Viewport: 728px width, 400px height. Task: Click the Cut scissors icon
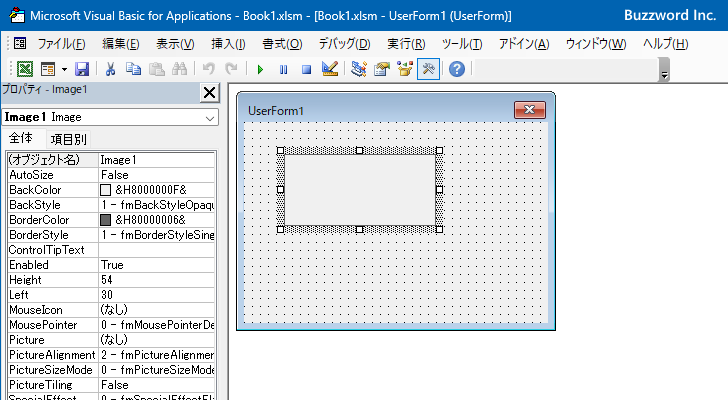coord(110,69)
